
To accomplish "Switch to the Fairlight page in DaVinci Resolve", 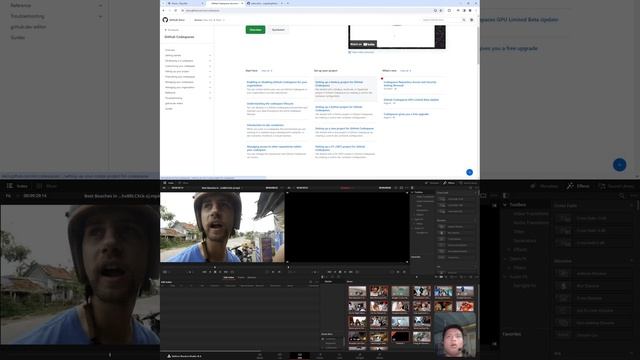I will pyautogui.click(x=360, y=356).
